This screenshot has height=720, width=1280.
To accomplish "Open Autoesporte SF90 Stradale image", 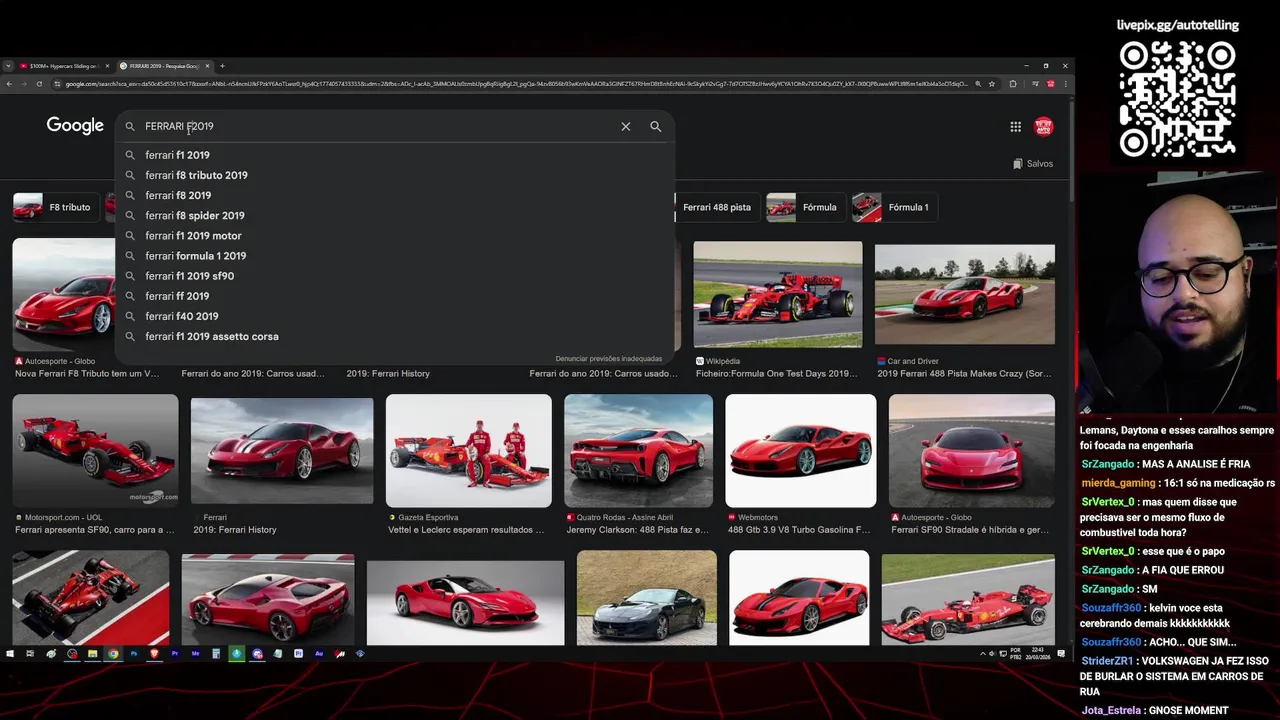I will (x=971, y=450).
